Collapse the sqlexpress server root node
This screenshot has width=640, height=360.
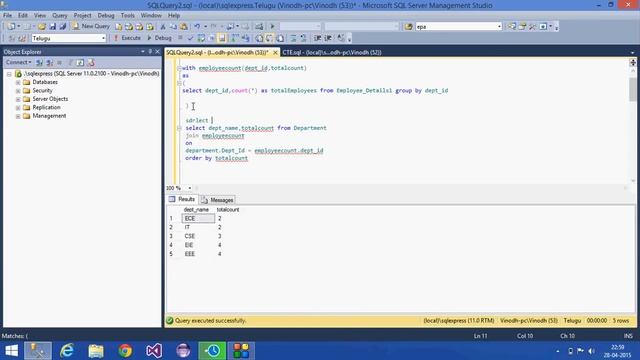pos(9,74)
